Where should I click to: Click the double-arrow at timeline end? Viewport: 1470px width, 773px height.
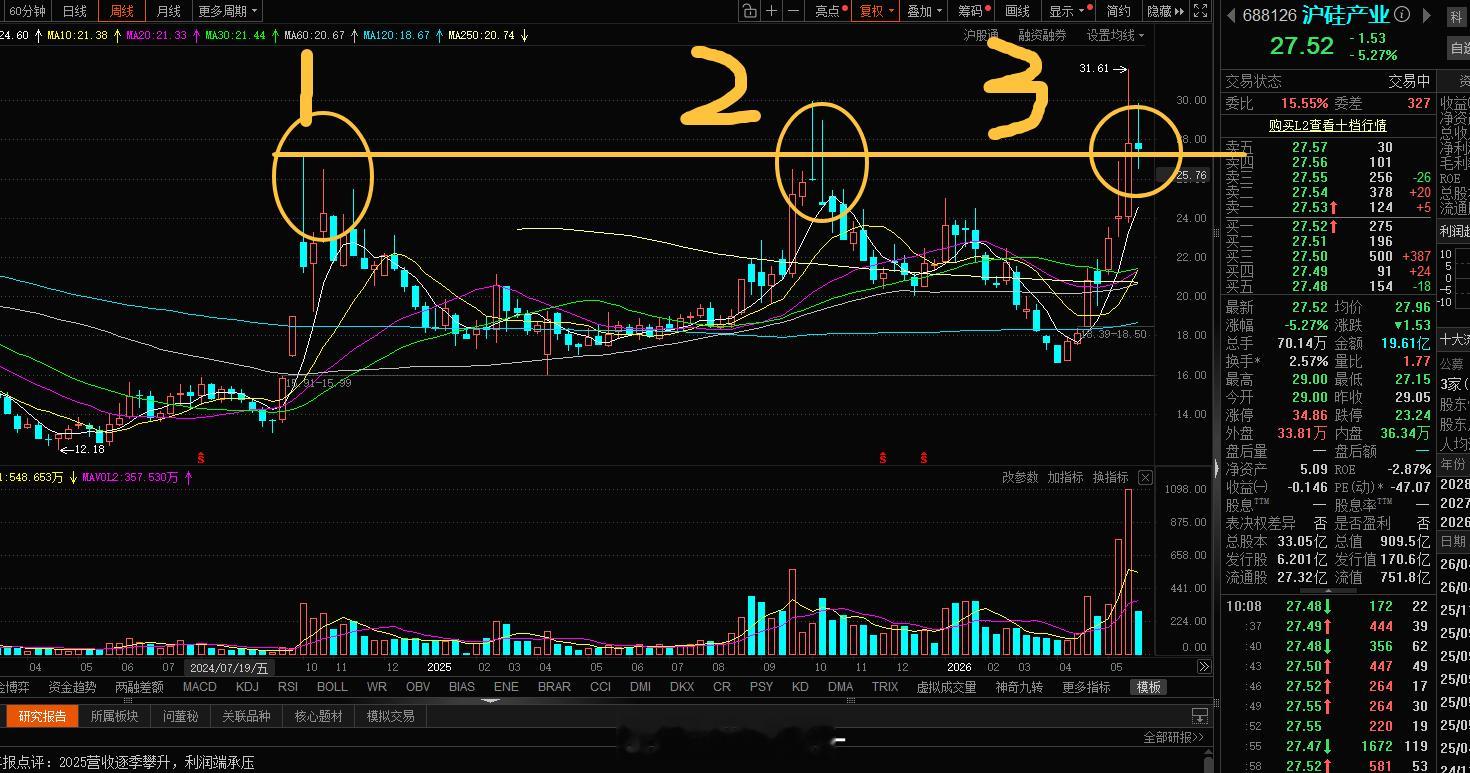coord(1203,667)
